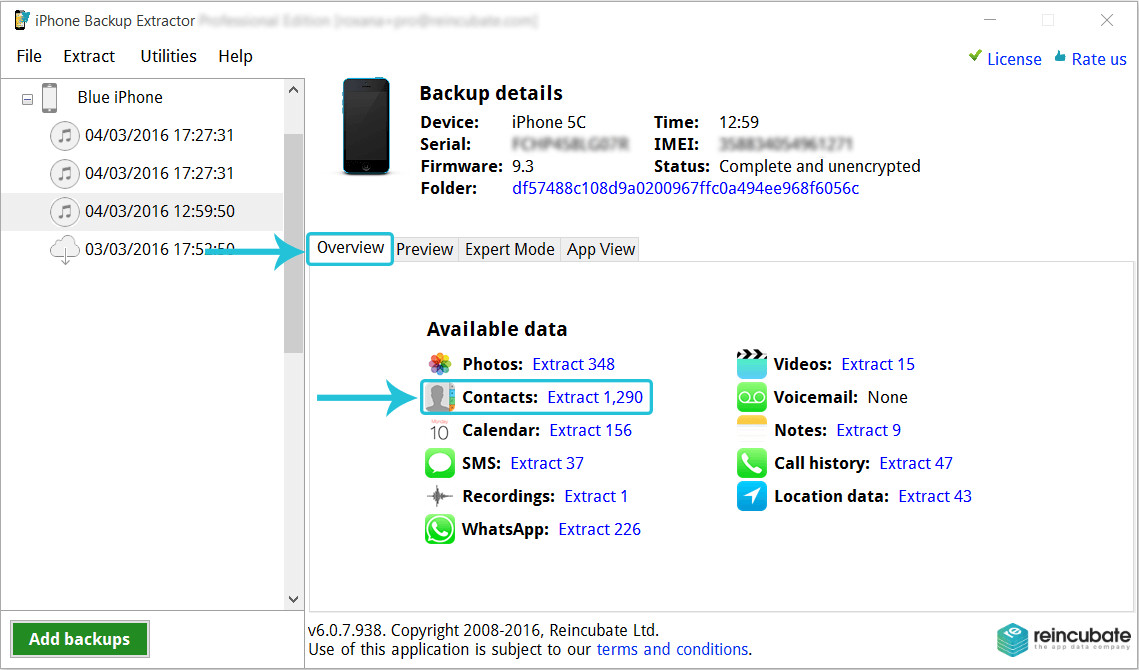Click the Location data arrow icon
1139x670 pixels.
[751, 496]
